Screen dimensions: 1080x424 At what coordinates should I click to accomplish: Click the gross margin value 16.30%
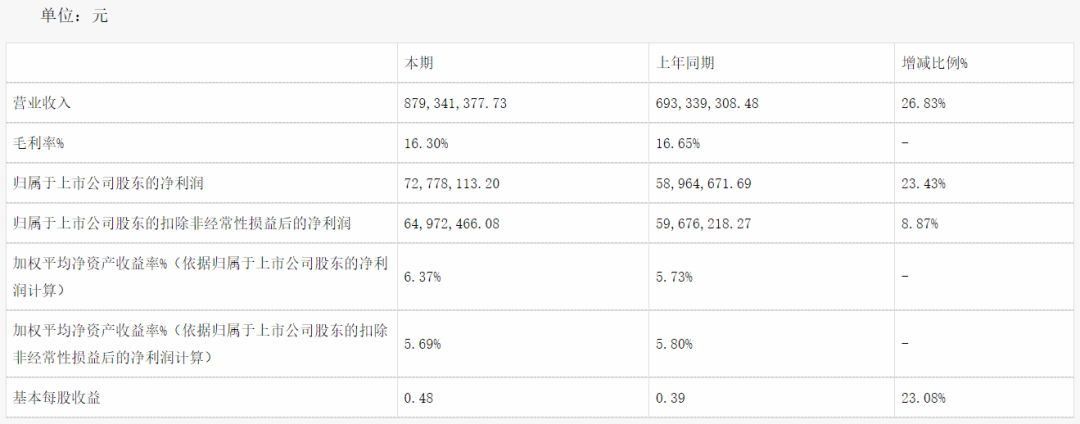426,144
